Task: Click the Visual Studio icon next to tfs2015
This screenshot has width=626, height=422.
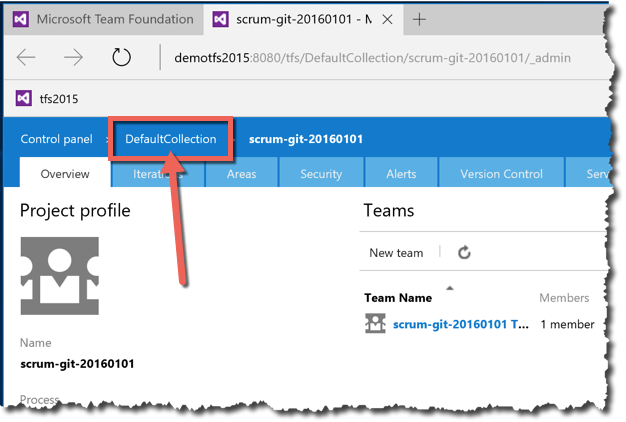Action: tap(24, 98)
